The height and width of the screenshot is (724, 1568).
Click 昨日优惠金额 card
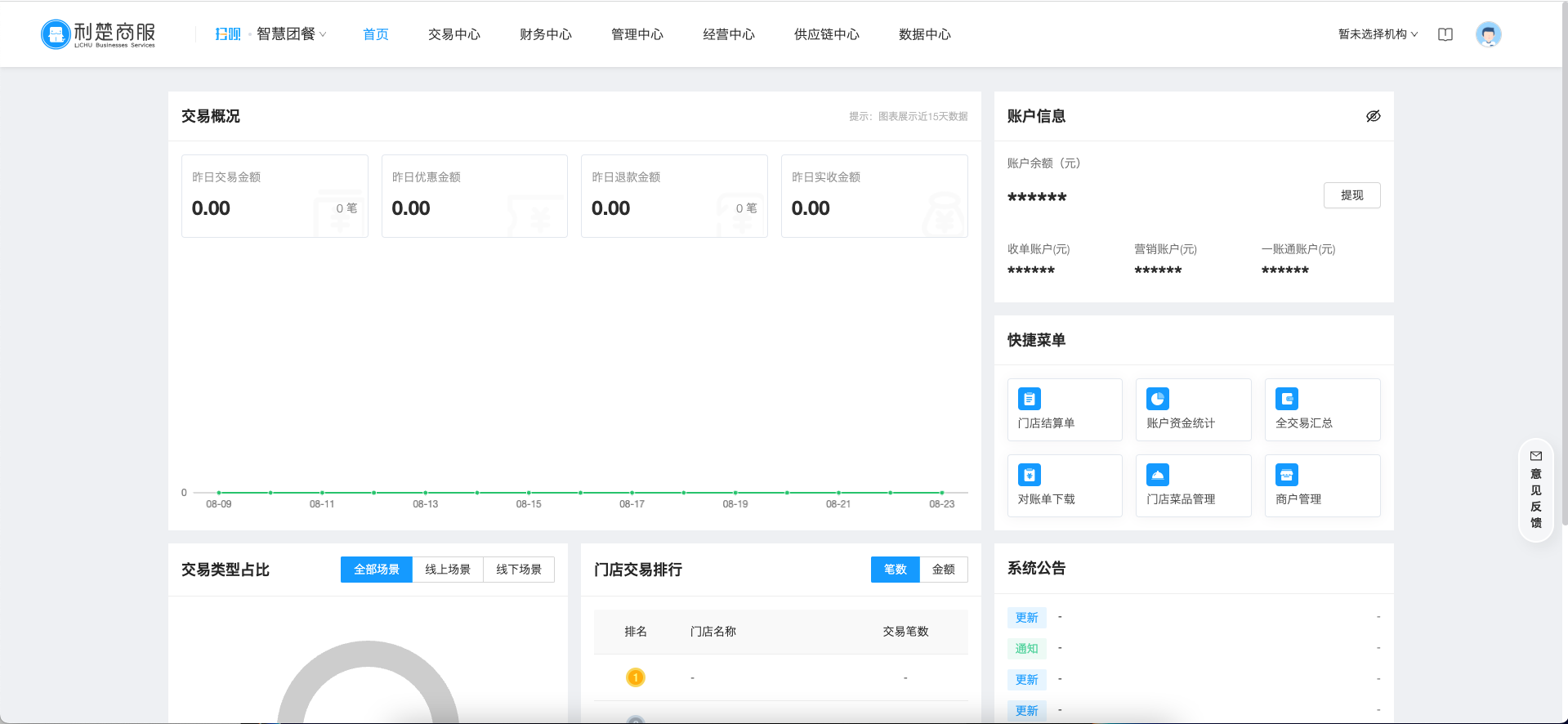[475, 196]
